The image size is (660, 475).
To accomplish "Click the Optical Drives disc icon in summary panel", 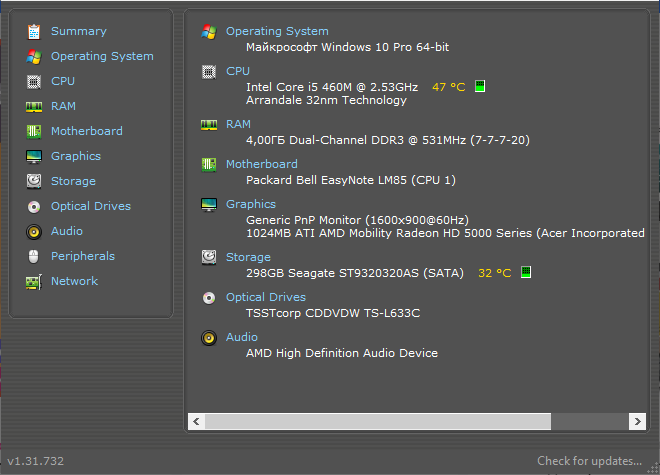I will point(209,298).
